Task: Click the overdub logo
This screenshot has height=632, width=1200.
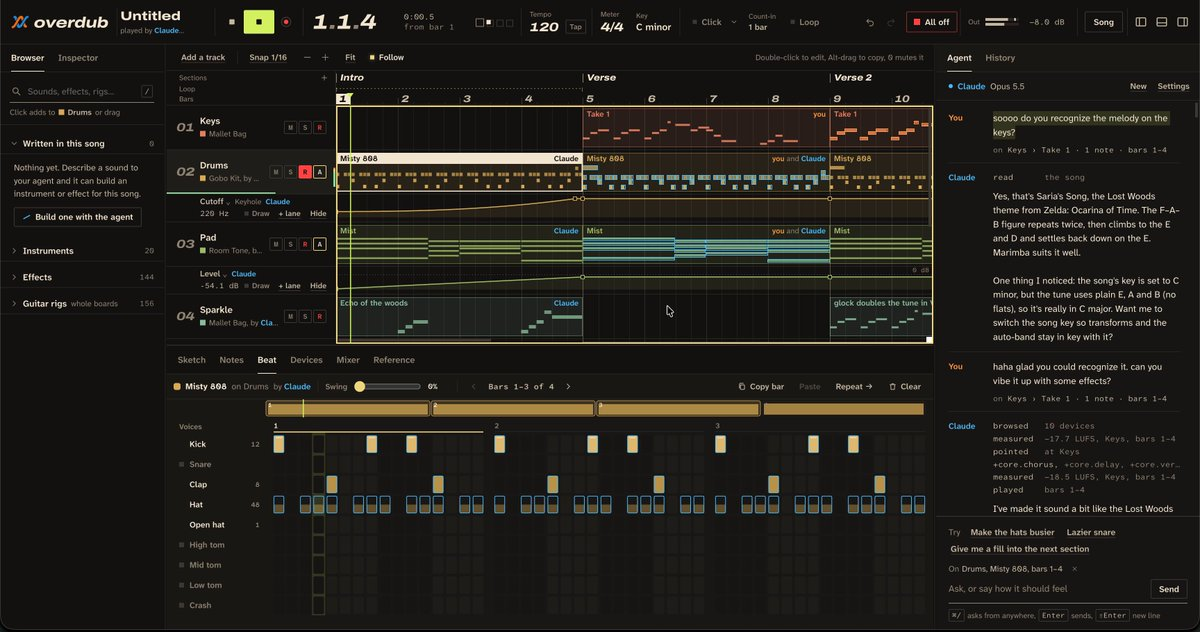Action: [60, 22]
